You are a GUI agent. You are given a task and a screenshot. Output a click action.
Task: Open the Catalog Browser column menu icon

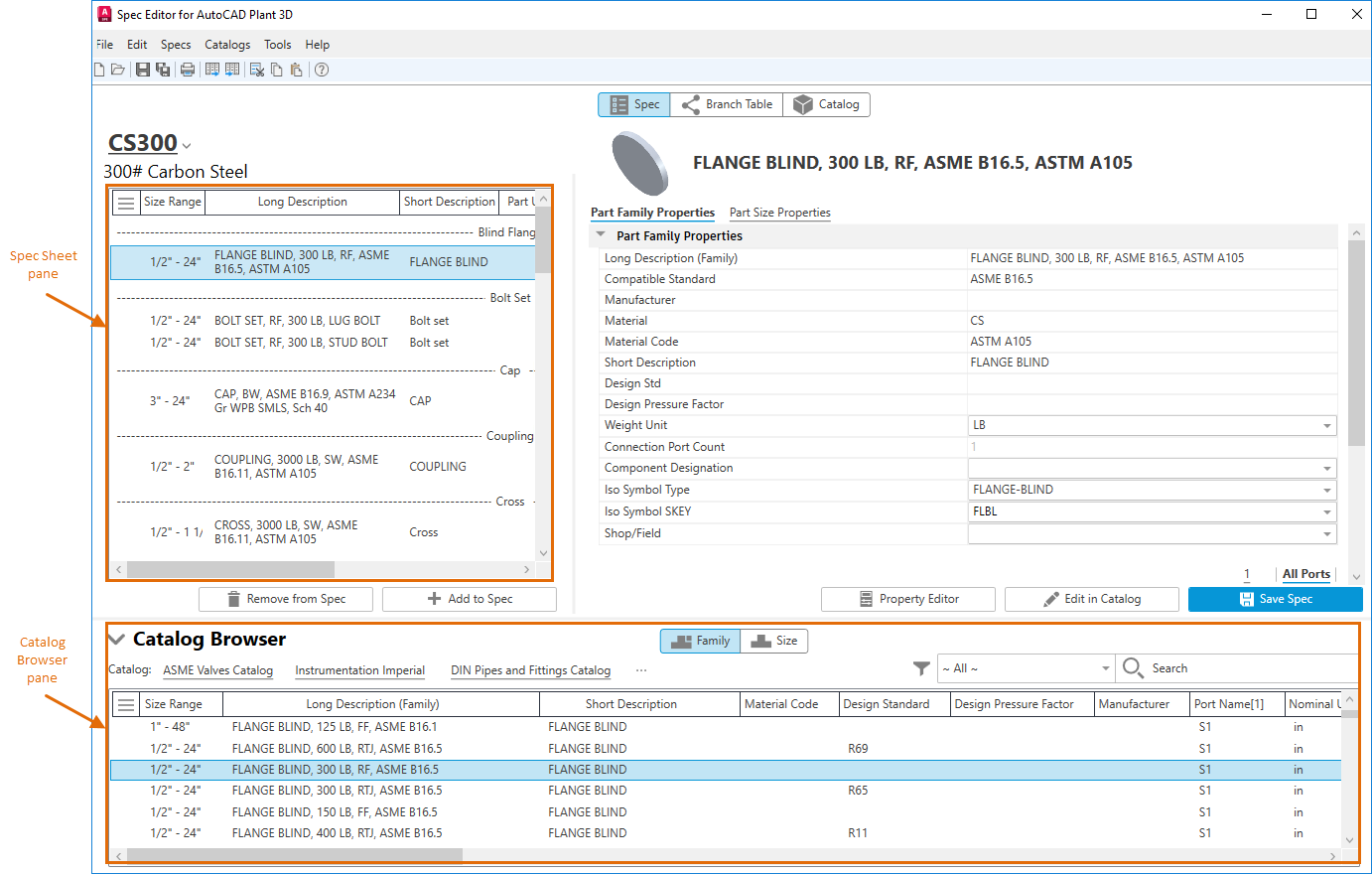(126, 704)
